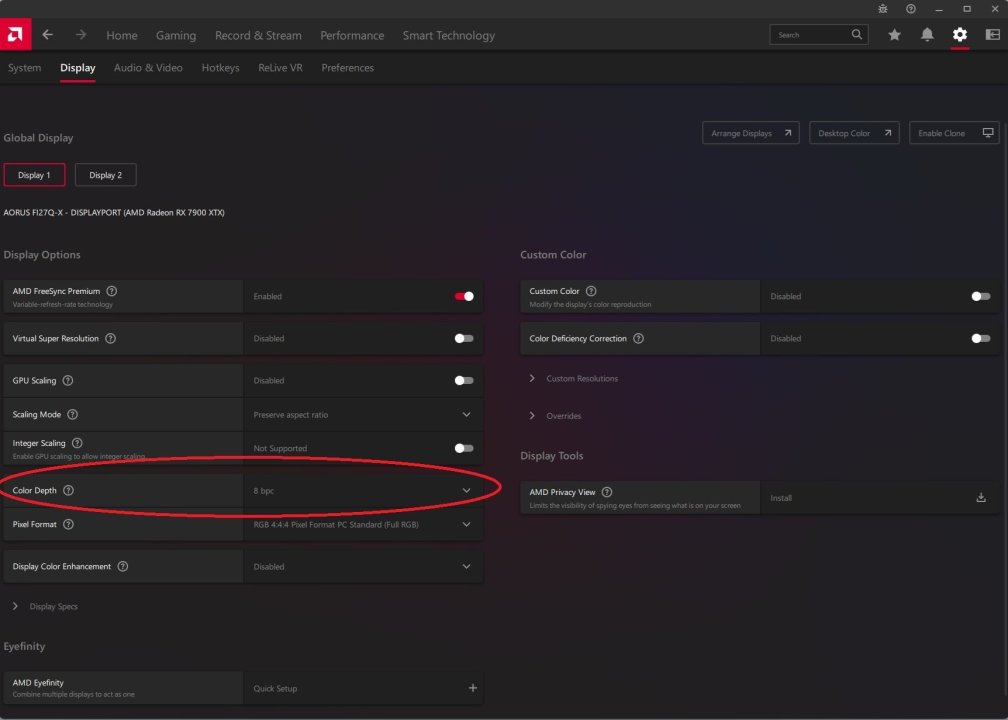Click the help question mark in title bar

pos(911,9)
